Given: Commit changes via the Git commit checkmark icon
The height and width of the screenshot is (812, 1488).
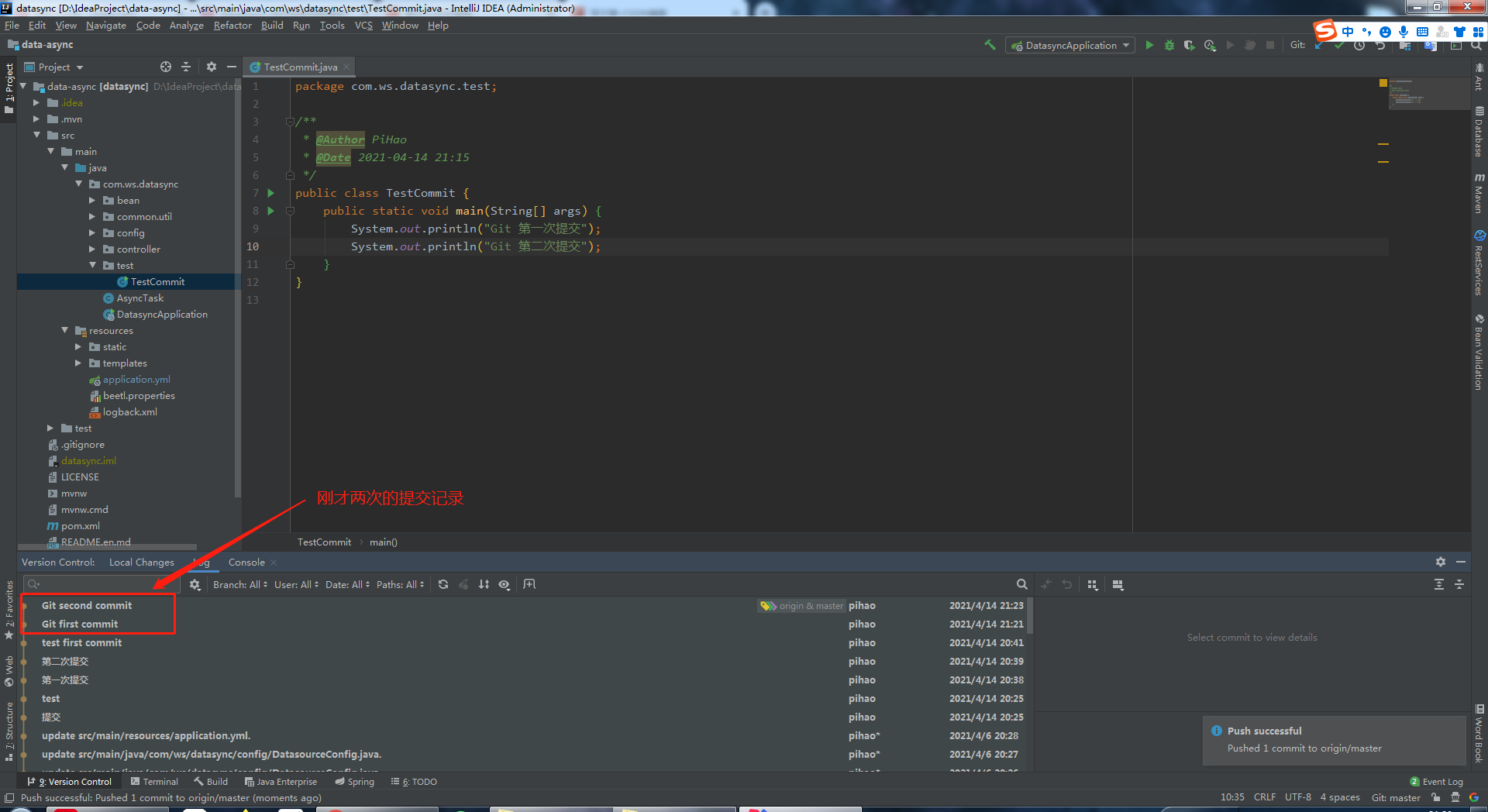Looking at the screenshot, I should point(1340,45).
